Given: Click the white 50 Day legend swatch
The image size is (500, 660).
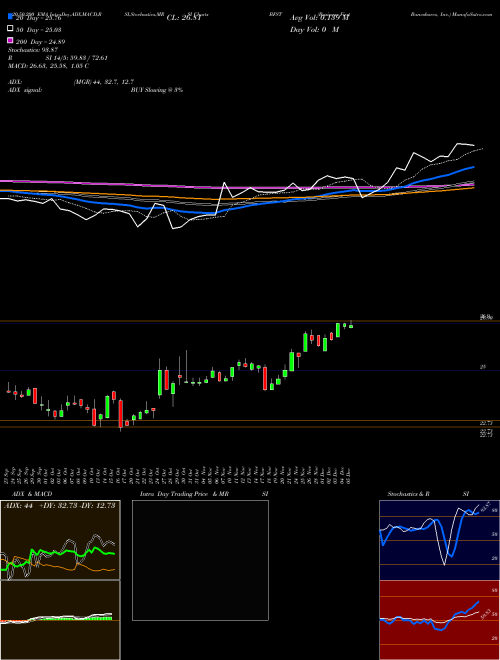Looking at the screenshot, I should (11, 29).
